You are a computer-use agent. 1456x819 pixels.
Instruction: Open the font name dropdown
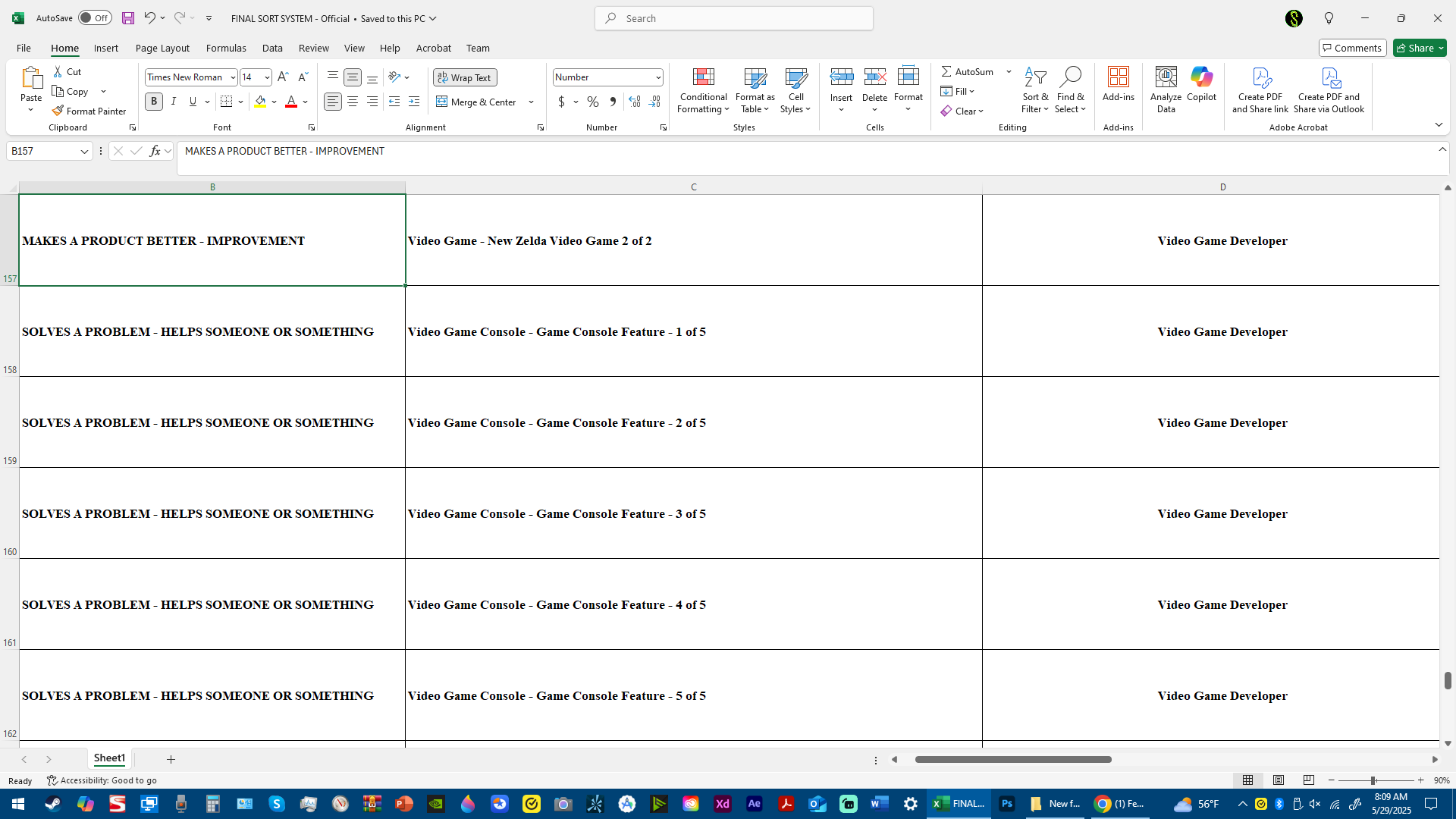pos(233,77)
